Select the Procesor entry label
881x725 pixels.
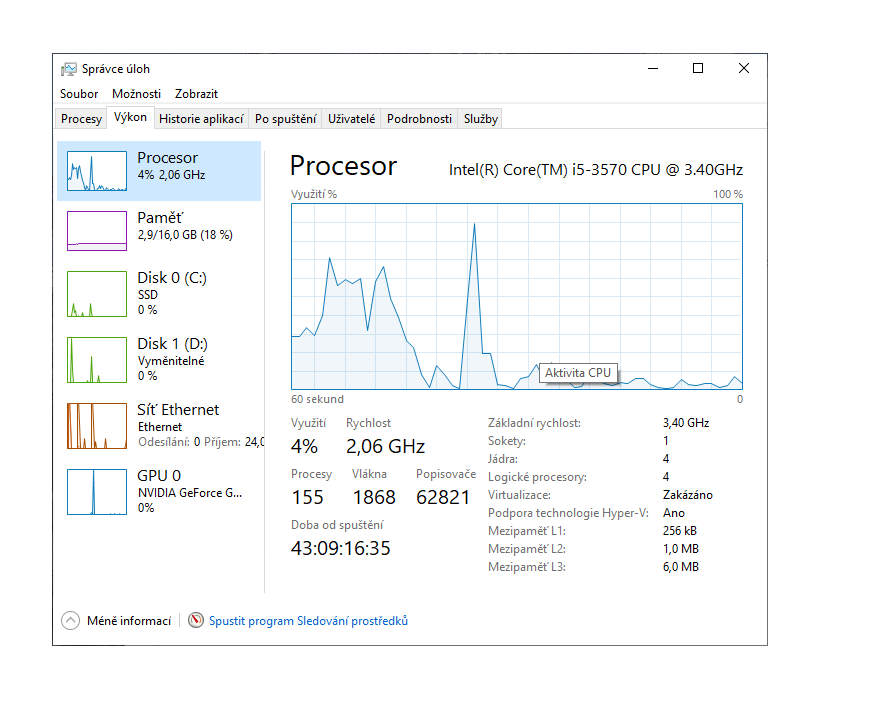167,158
